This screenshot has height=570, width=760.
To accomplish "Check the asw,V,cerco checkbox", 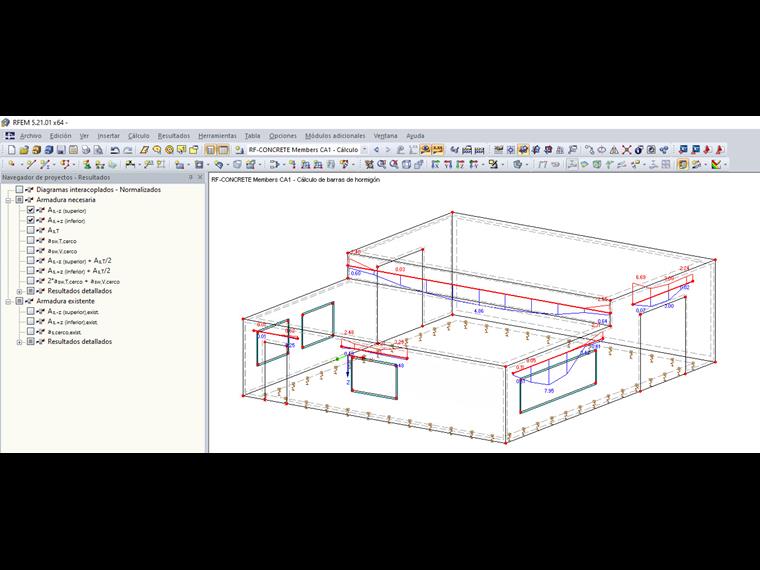I will (31, 251).
